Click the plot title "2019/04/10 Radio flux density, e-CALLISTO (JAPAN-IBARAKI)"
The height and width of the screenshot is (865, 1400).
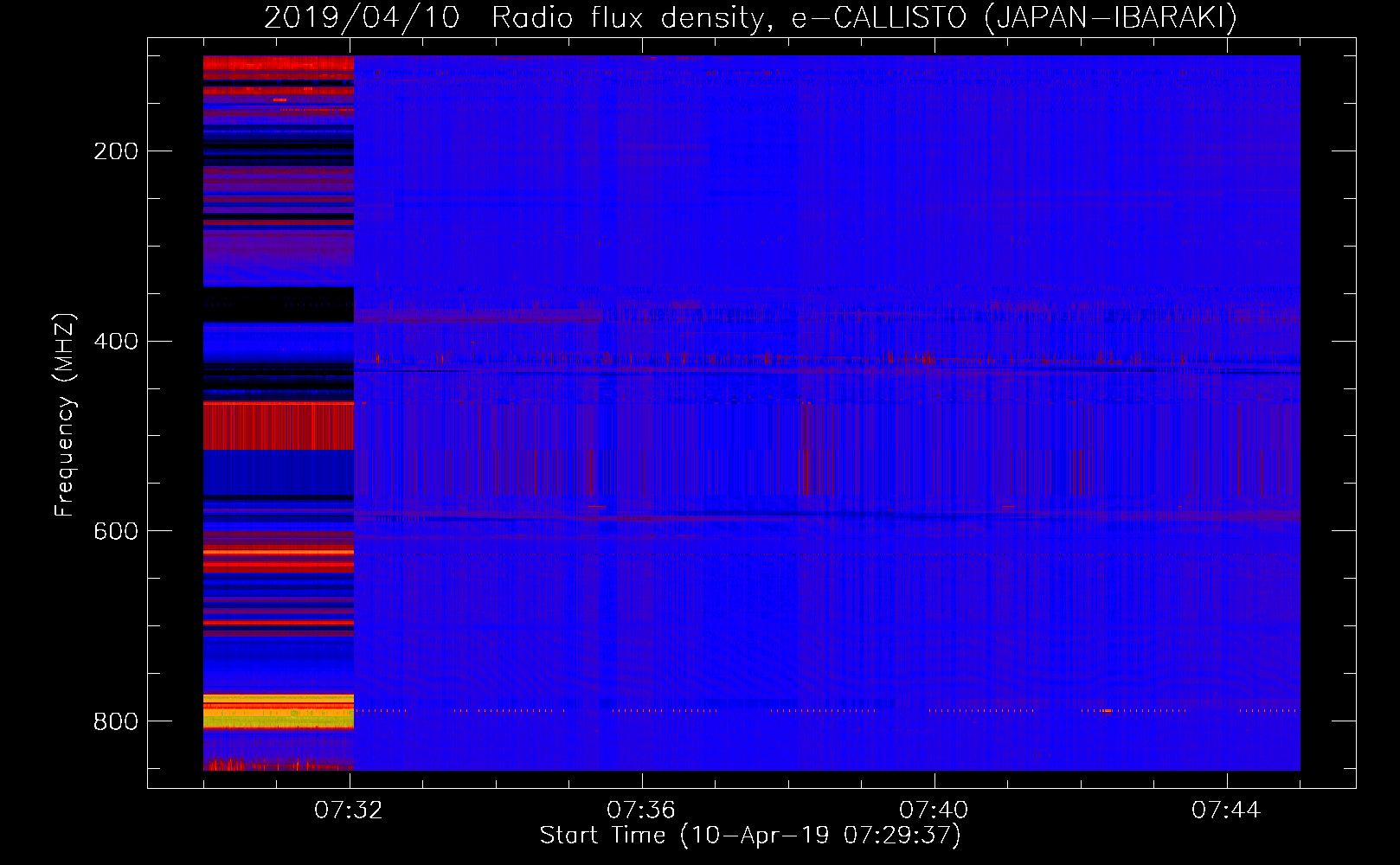pyautogui.click(x=750, y=18)
